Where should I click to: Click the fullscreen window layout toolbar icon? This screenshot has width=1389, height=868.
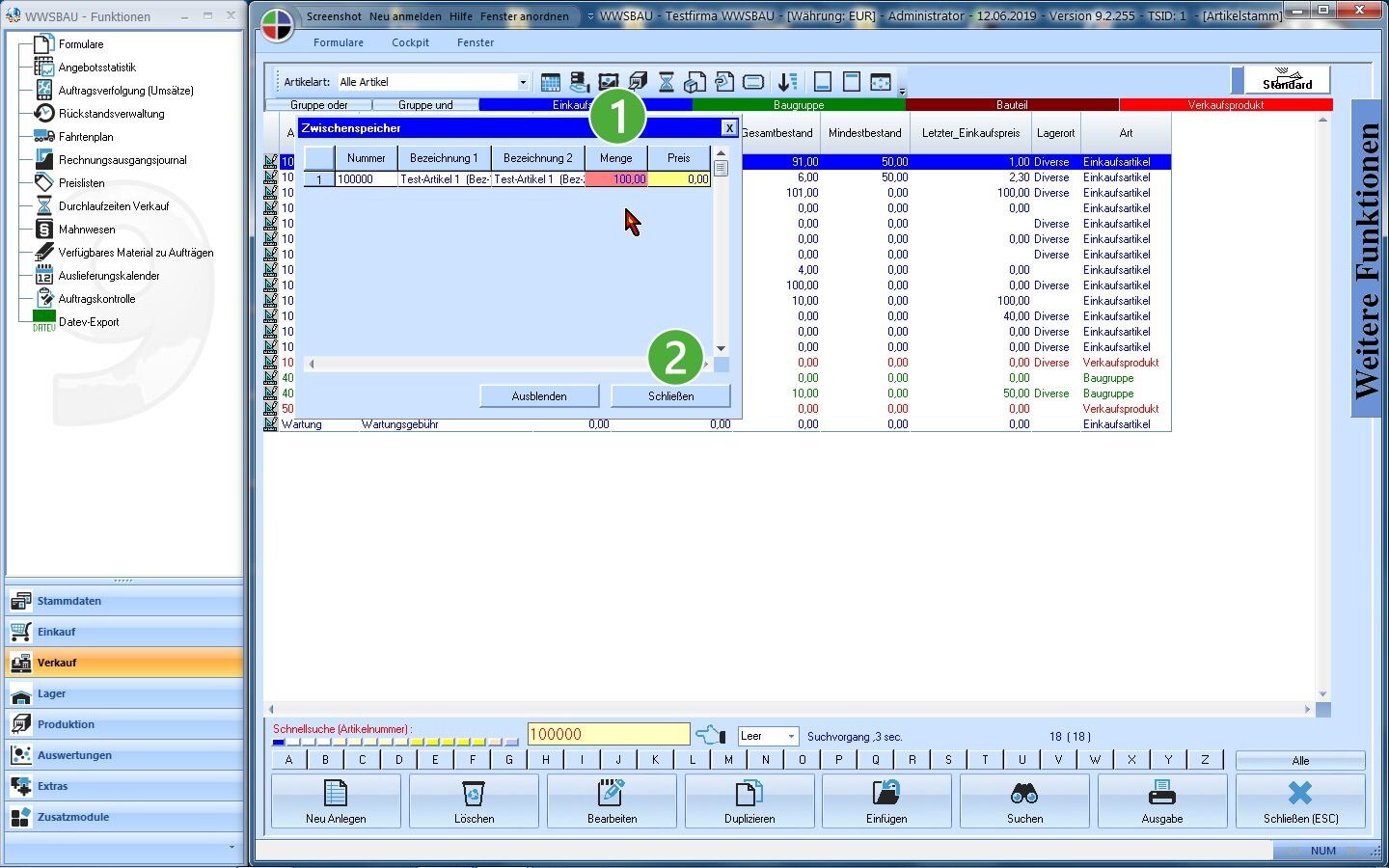click(881, 82)
